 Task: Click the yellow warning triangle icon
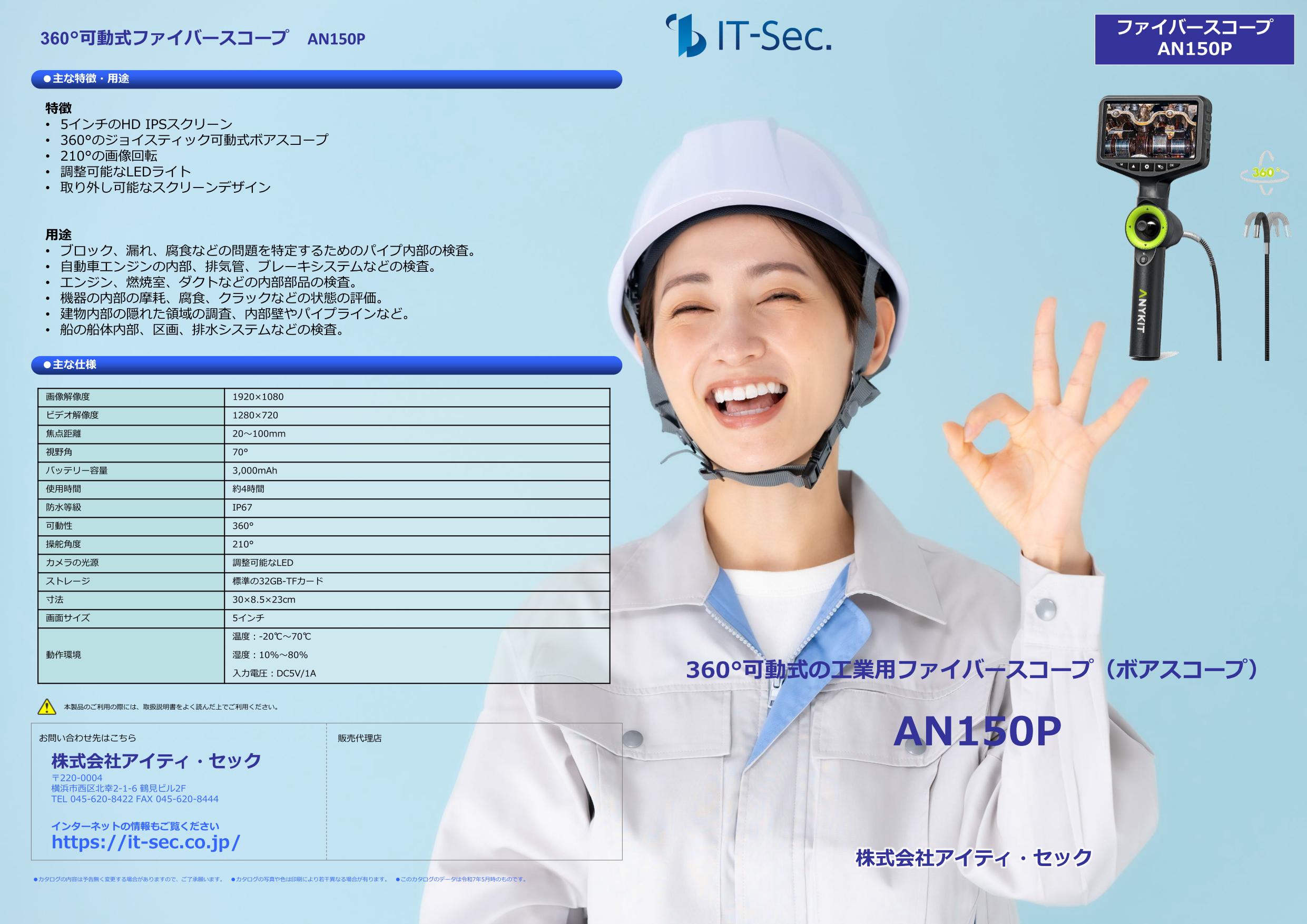[47, 706]
